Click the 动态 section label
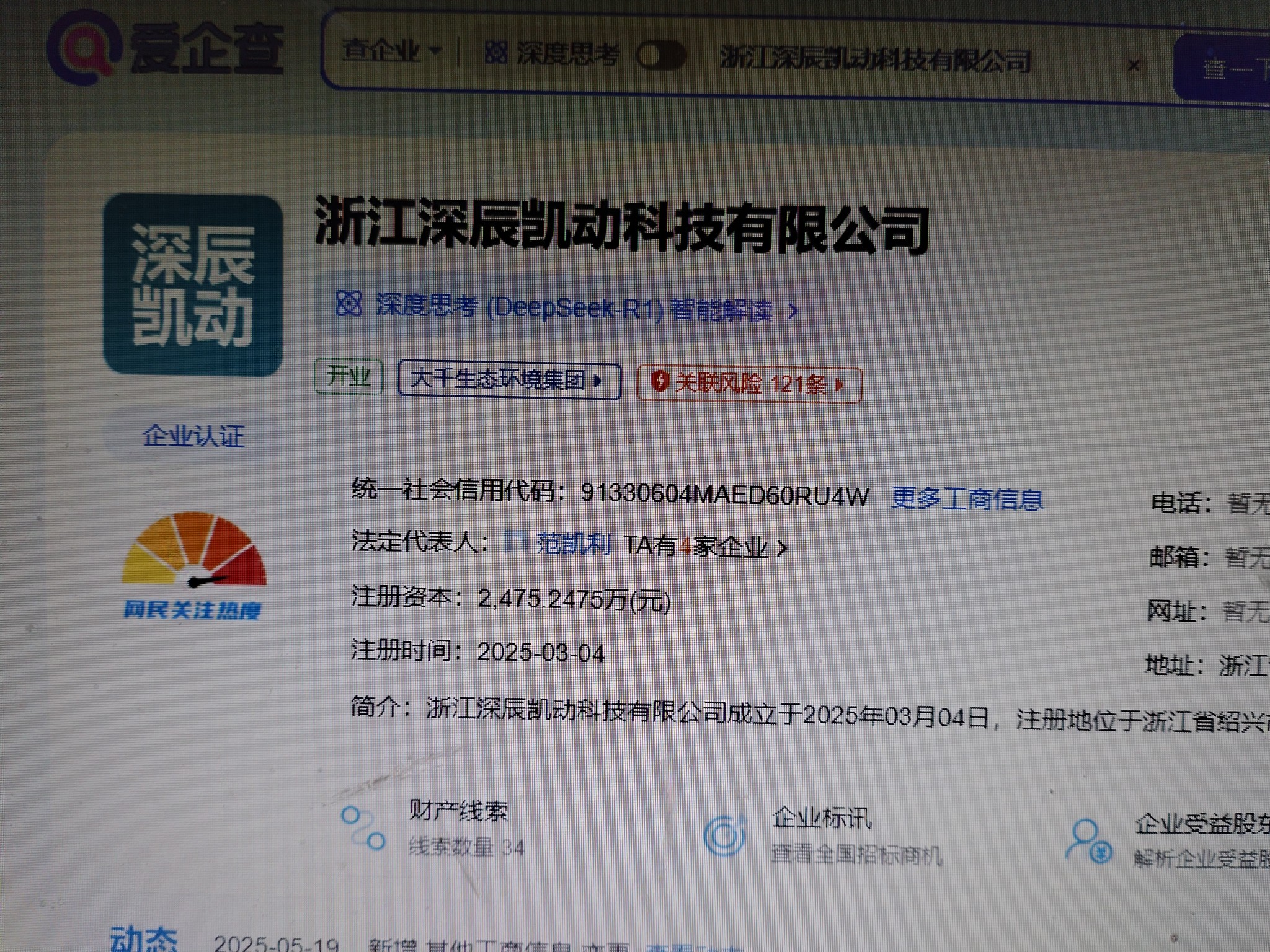 (x=144, y=939)
